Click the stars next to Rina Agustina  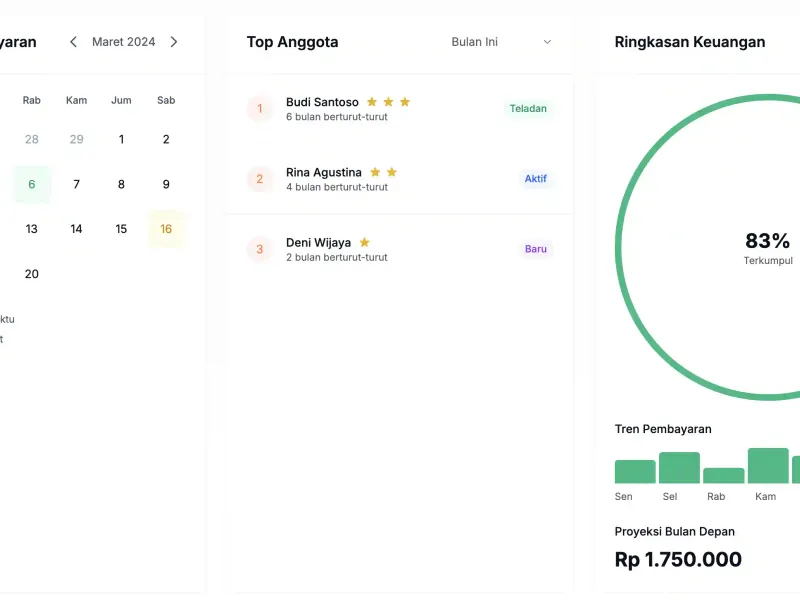(383, 172)
